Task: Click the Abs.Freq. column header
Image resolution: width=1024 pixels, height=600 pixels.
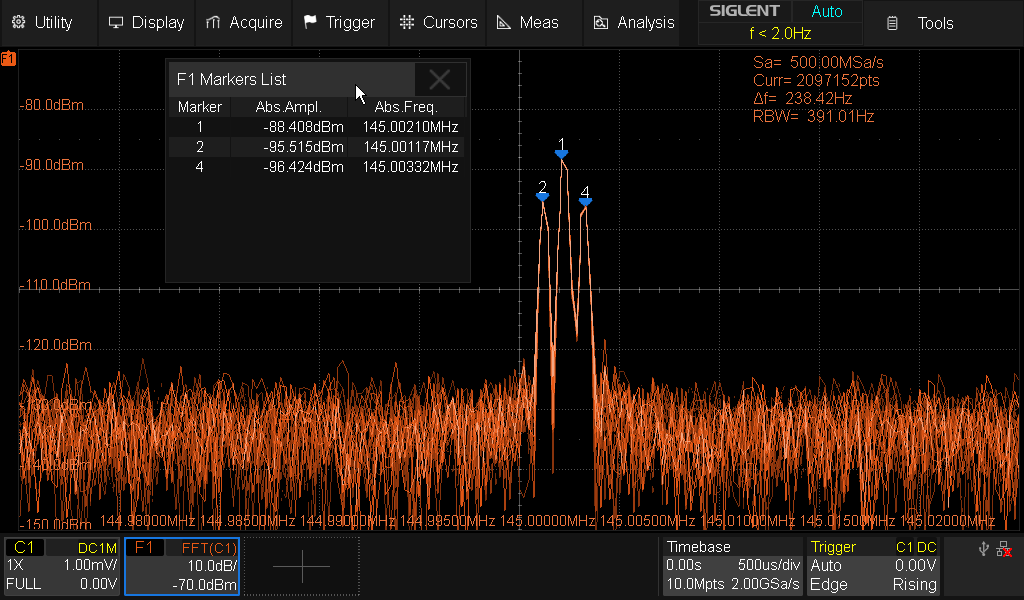Action: click(406, 107)
